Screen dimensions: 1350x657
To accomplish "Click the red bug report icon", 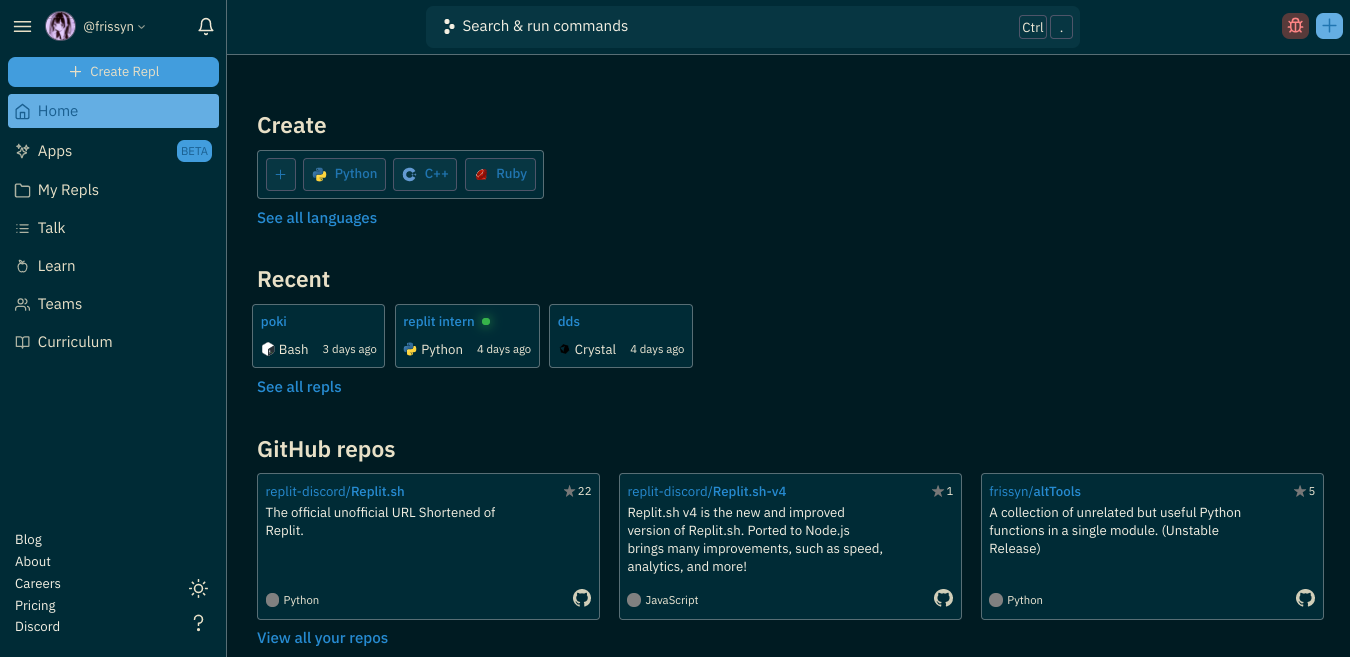I will coord(1295,27).
